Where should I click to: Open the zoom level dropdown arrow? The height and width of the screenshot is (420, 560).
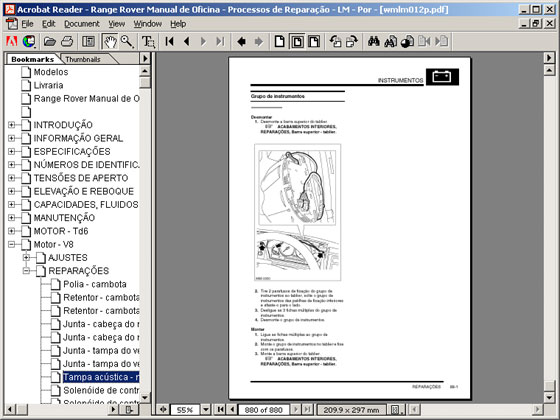pos(206,409)
